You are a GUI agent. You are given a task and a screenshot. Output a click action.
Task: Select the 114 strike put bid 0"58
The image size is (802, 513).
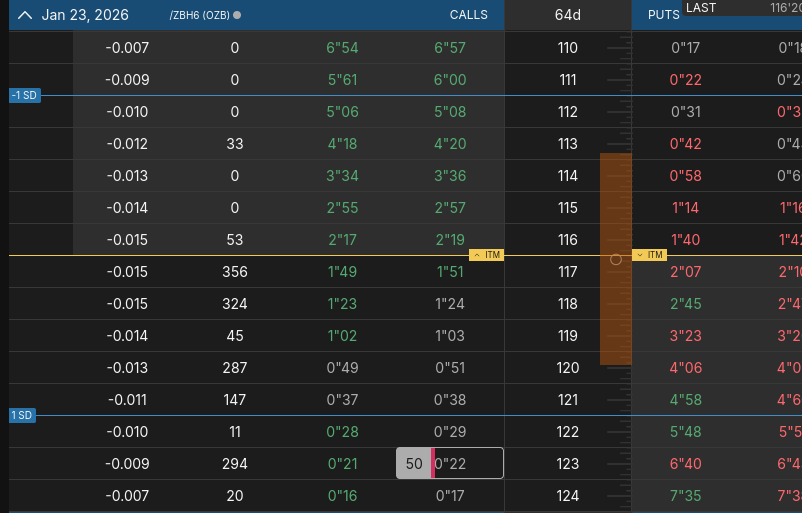point(685,176)
